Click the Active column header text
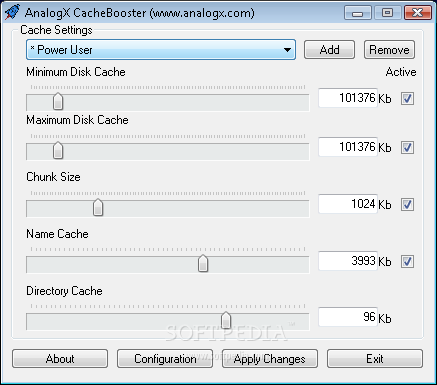Viewport: 437px width, 385px height. [401, 72]
